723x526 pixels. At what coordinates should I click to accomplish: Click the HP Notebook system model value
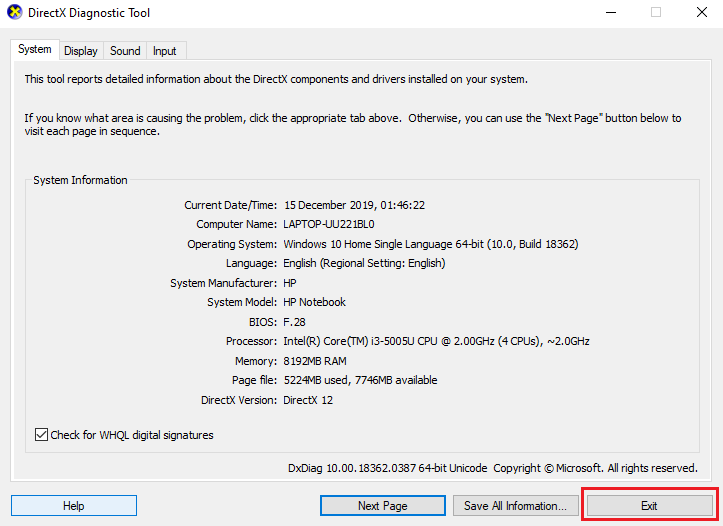[314, 302]
